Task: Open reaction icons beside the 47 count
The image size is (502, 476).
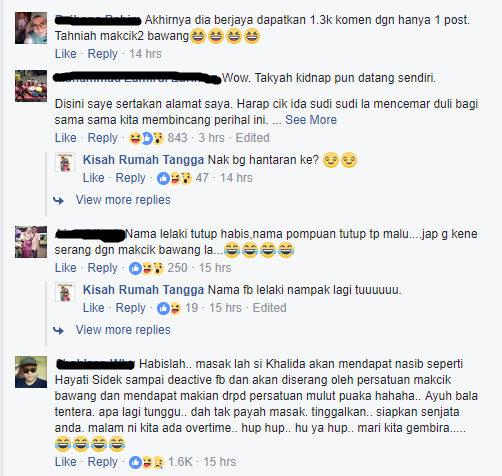Action: (174, 178)
